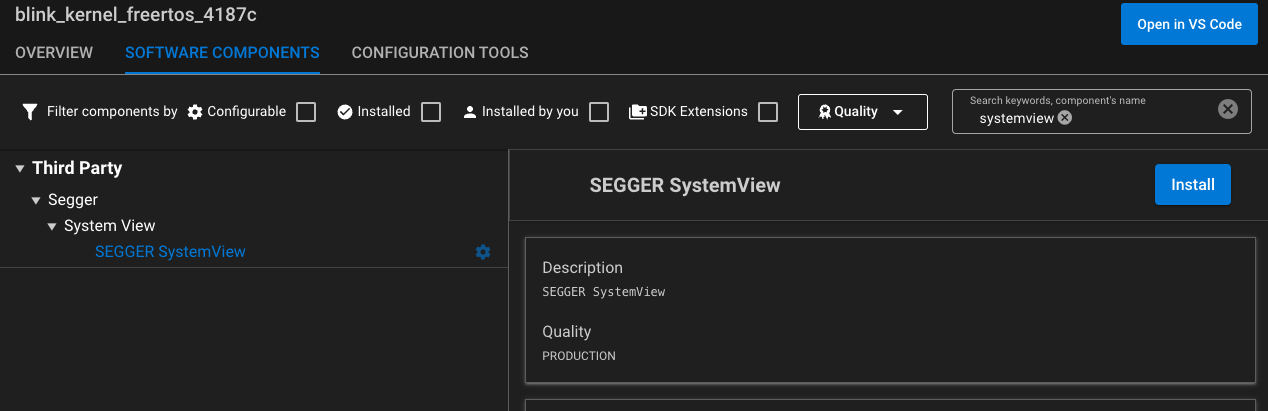The width and height of the screenshot is (1268, 411).
Task: Click the Open in VS Code button
Action: [x=1189, y=25]
